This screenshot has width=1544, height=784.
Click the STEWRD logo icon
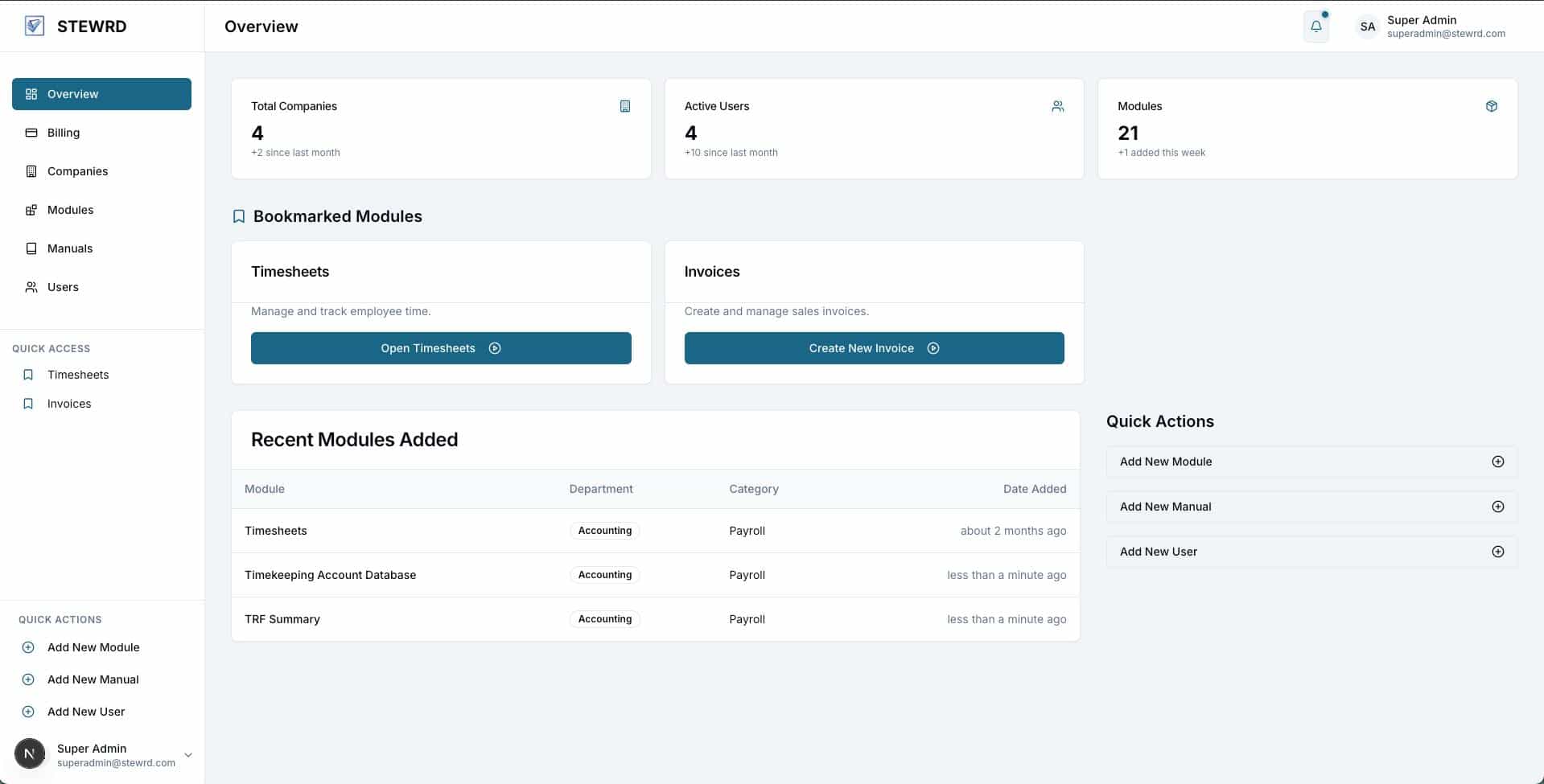point(34,26)
